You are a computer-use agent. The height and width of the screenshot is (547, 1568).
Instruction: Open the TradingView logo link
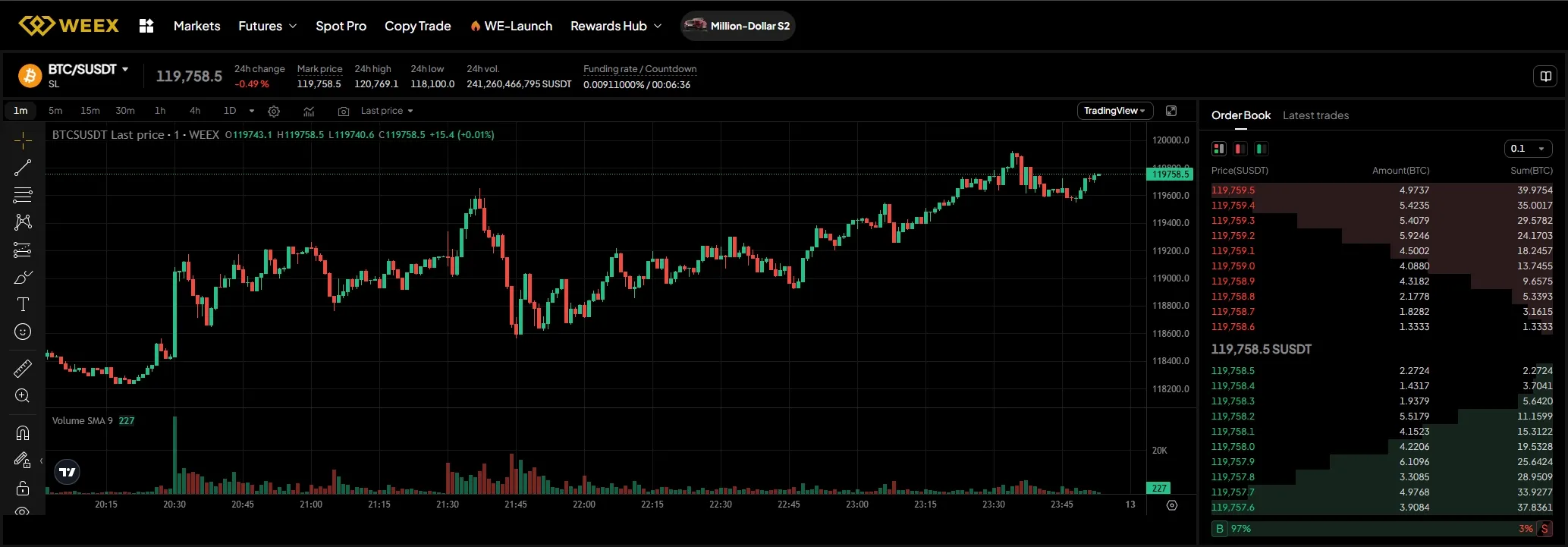(68, 472)
